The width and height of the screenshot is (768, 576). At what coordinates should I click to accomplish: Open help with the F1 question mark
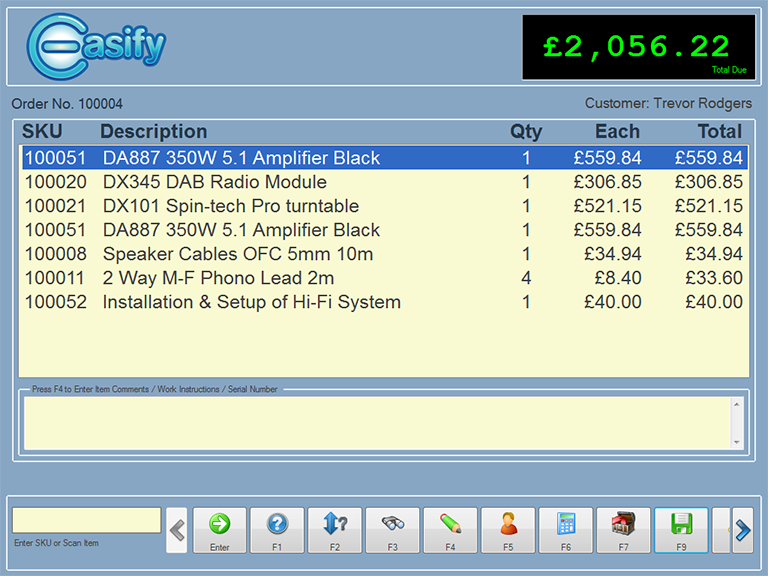click(277, 529)
